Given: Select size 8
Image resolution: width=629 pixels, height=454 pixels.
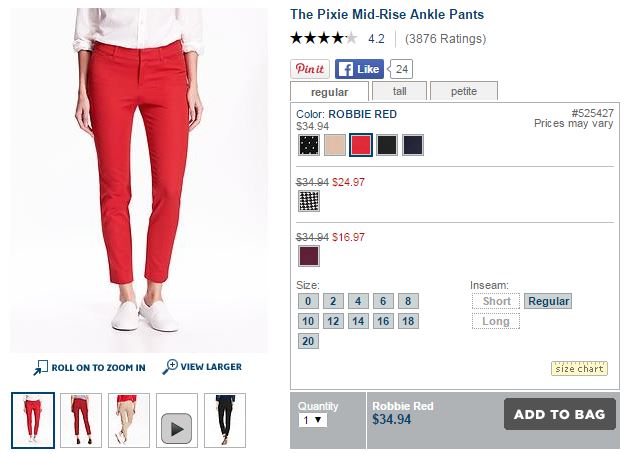Looking at the screenshot, I should [408, 301].
